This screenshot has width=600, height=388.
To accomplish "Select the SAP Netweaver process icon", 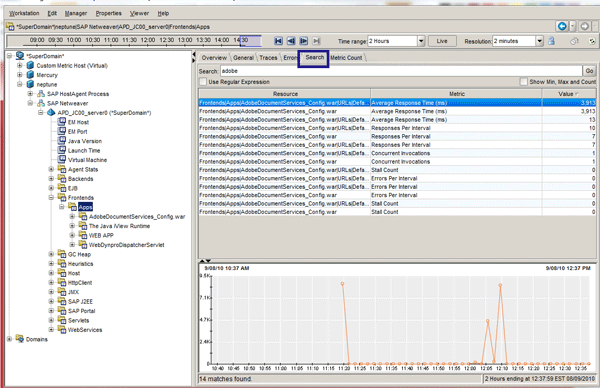I will pyautogui.click(x=41, y=103).
